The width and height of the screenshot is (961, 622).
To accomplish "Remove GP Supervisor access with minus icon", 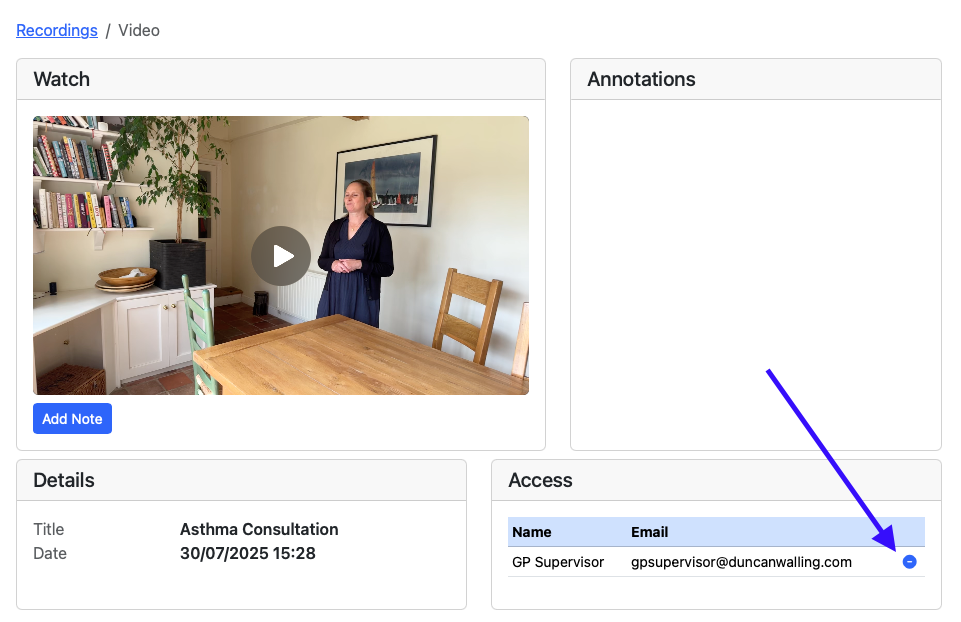I will click(x=909, y=562).
